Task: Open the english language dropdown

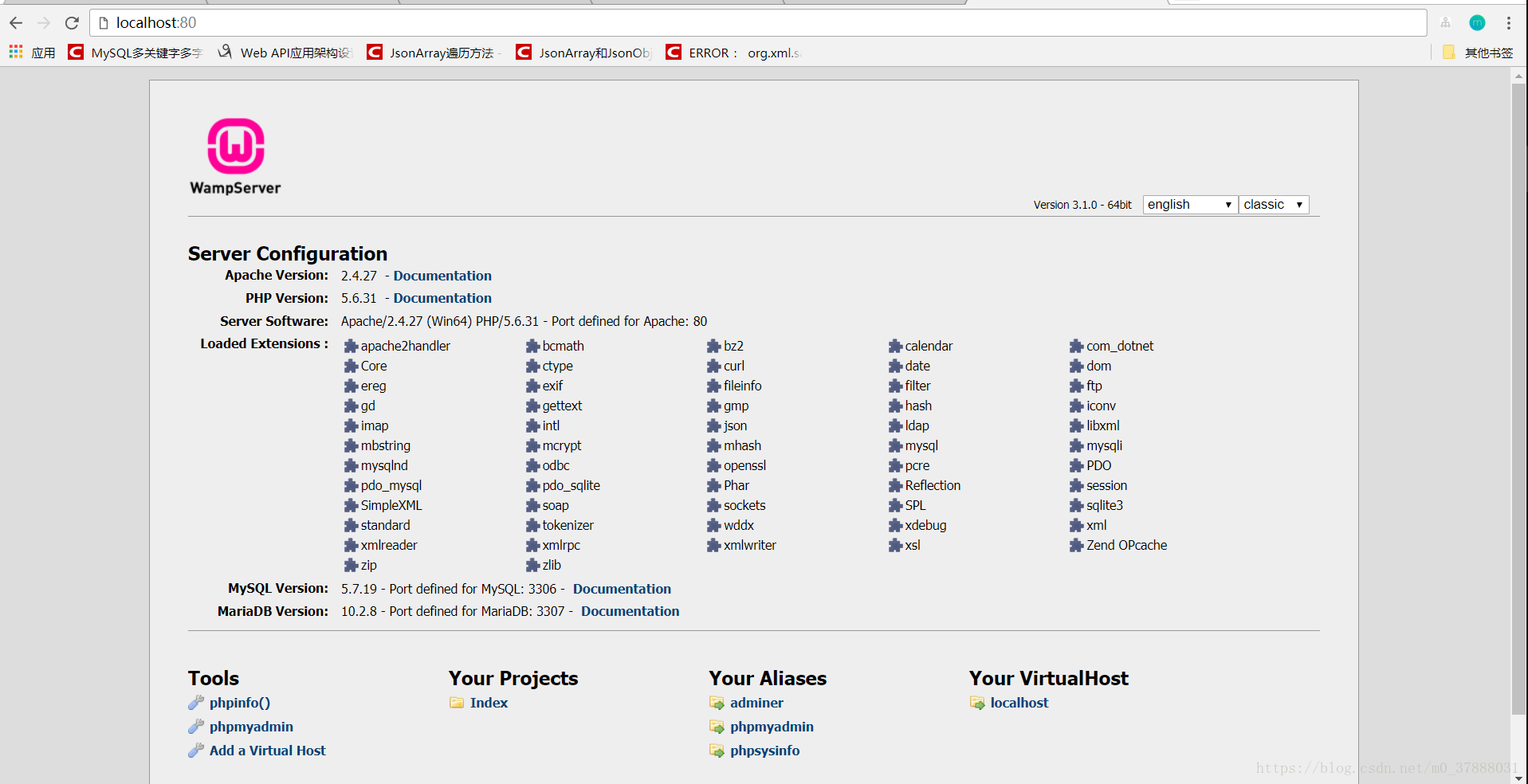Action: (1190, 205)
